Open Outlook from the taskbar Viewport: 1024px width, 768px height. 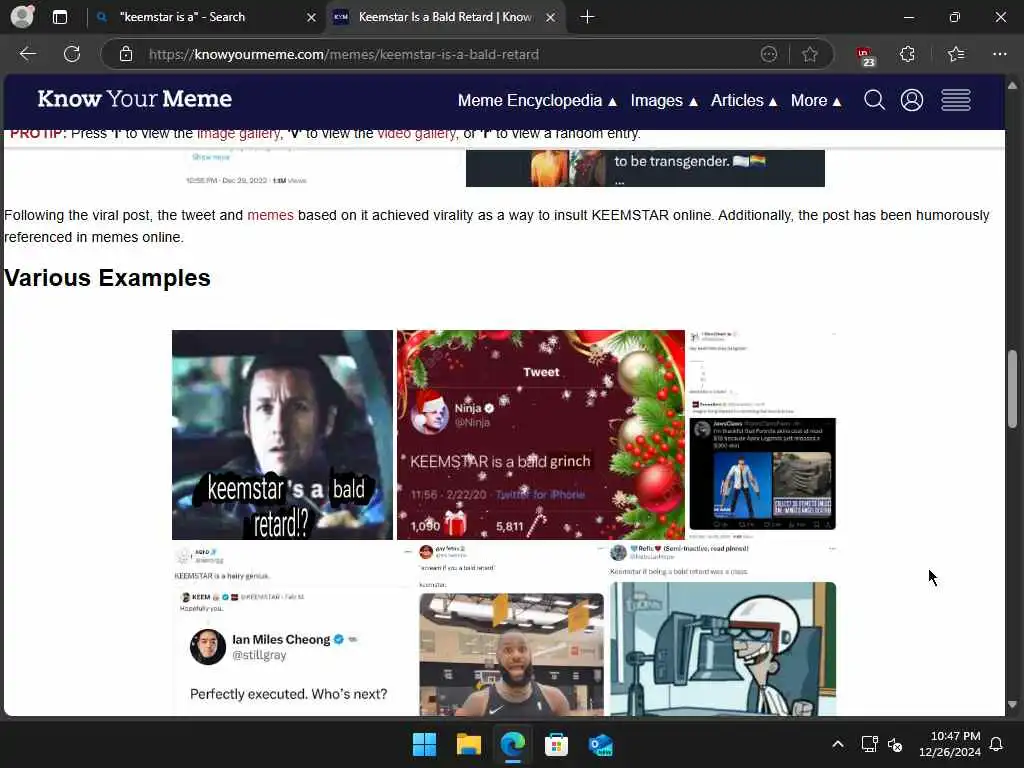coord(600,744)
